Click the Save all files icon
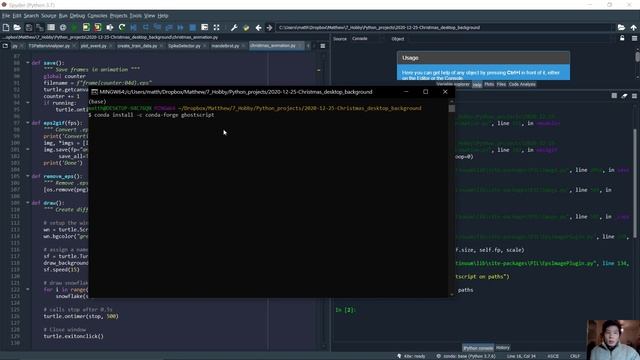This screenshot has width=640, height=360. coord(40,27)
